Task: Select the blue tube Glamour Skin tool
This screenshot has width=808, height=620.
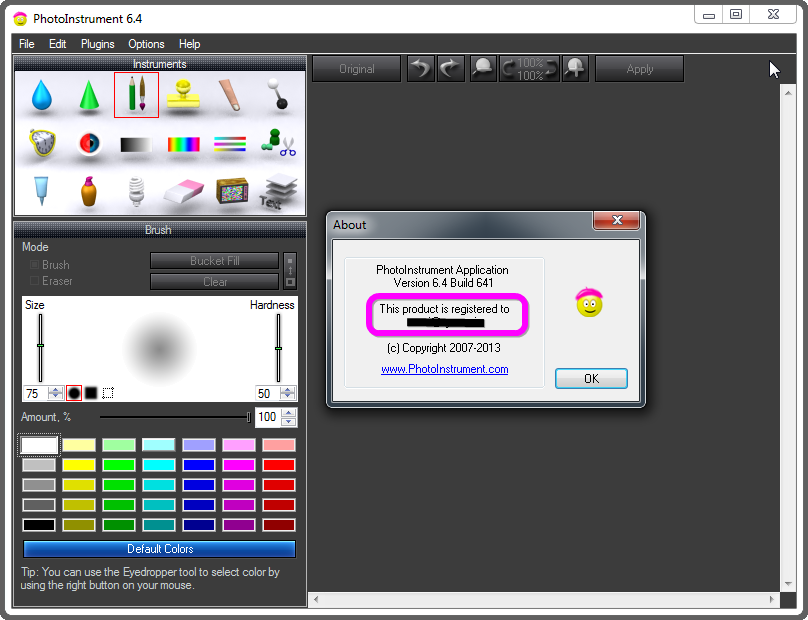Action: click(41, 191)
